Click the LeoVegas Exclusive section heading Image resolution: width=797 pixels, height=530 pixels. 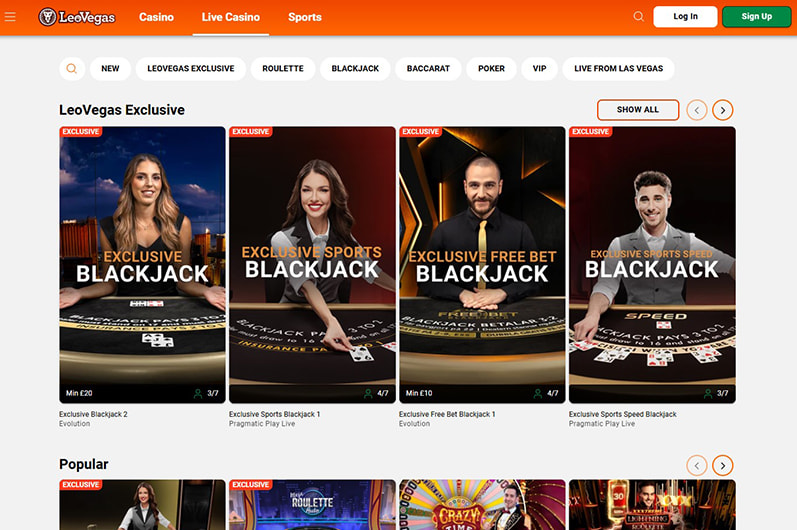pos(122,110)
